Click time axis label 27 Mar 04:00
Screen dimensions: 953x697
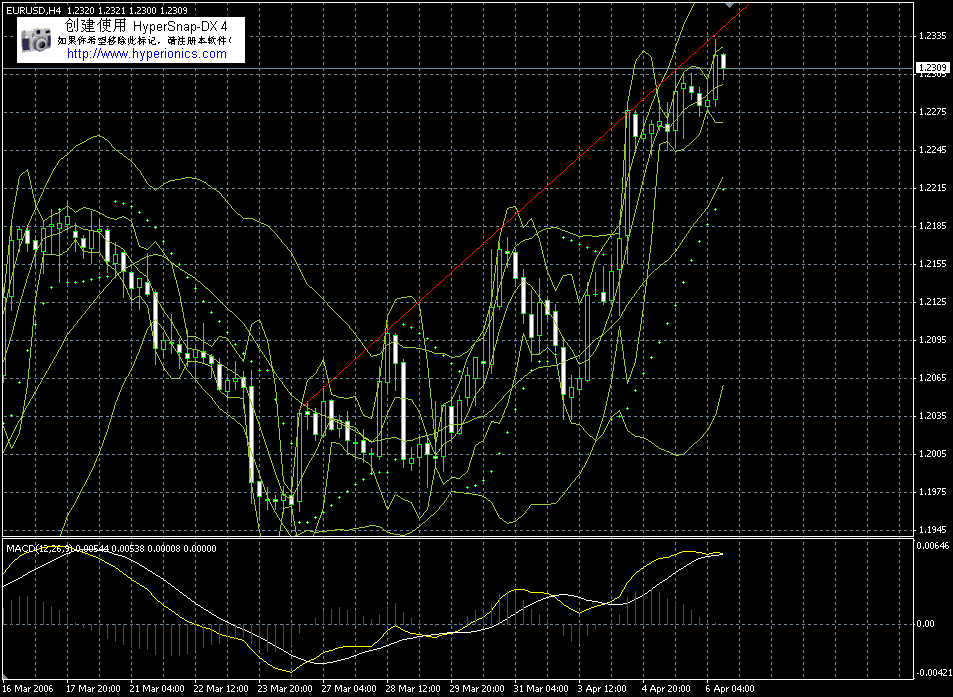coord(349,688)
